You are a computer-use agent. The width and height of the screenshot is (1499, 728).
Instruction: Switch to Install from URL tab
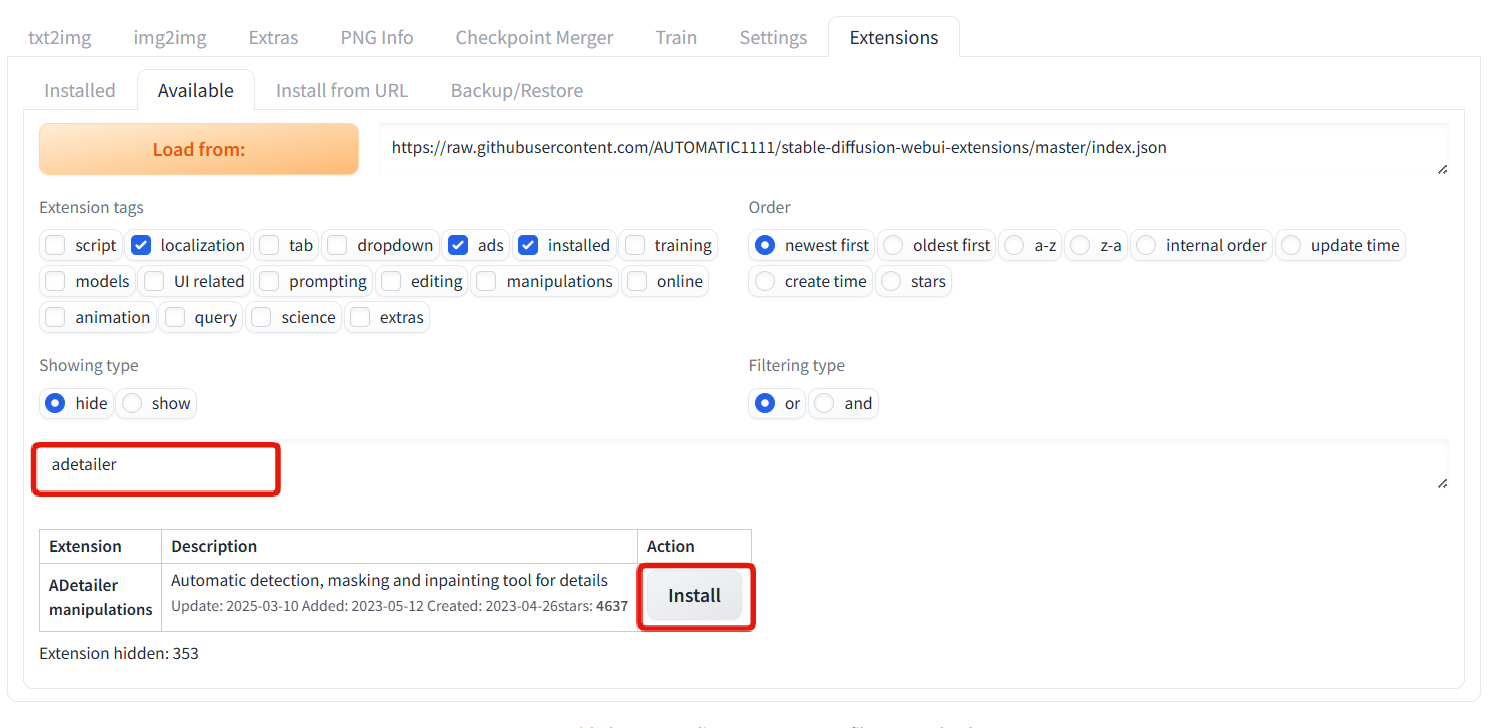coord(342,90)
